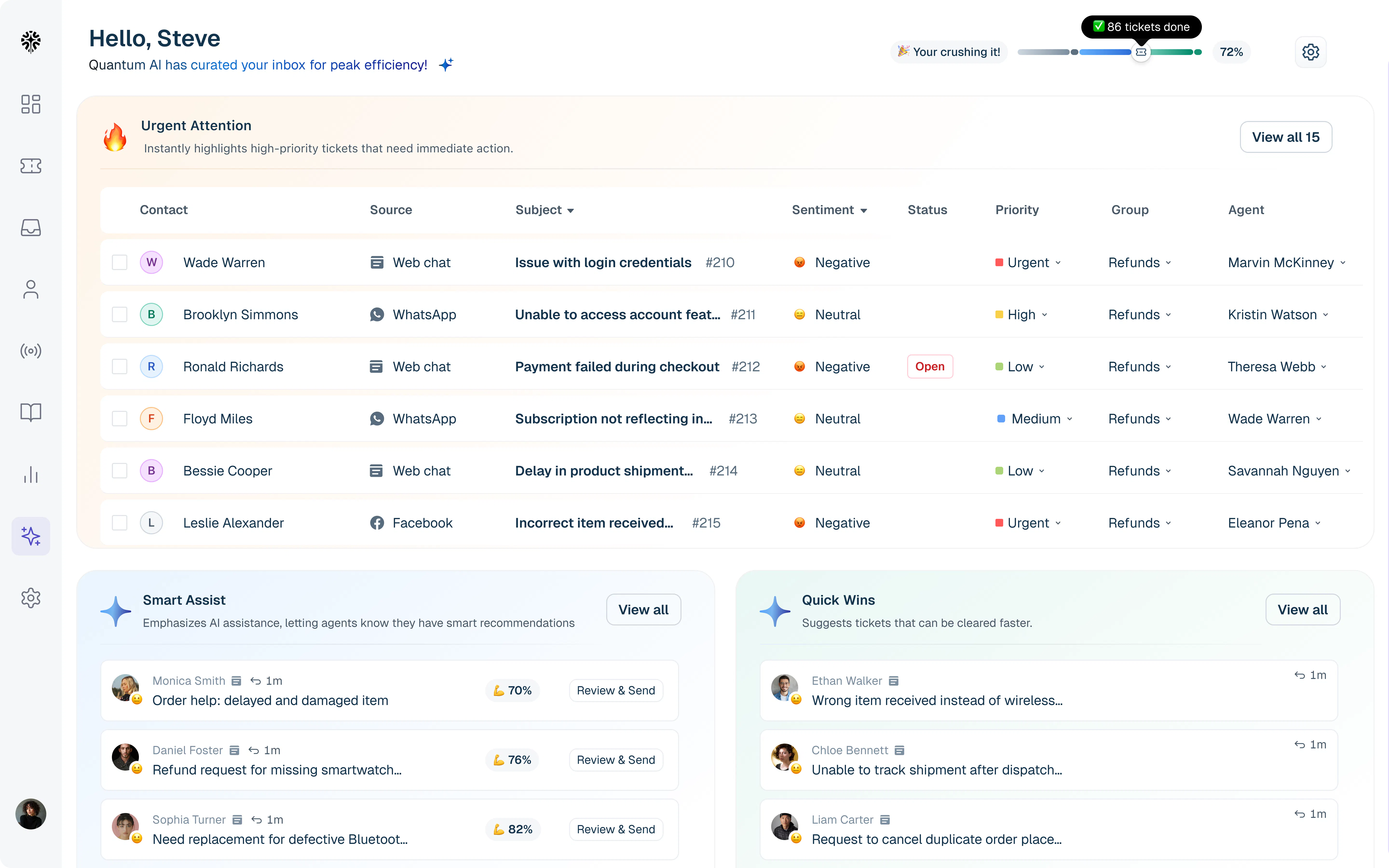
Task: Open the reports bar chart icon
Action: (31, 474)
